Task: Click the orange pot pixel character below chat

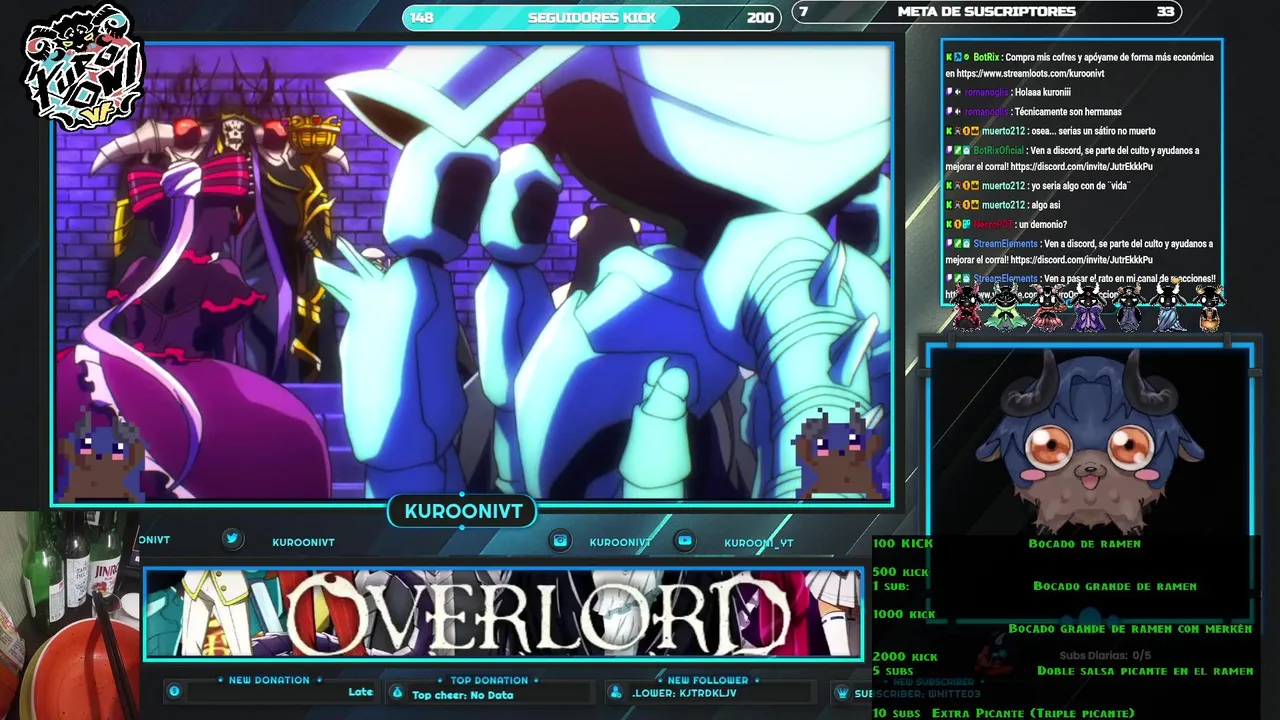Action: [1209, 308]
